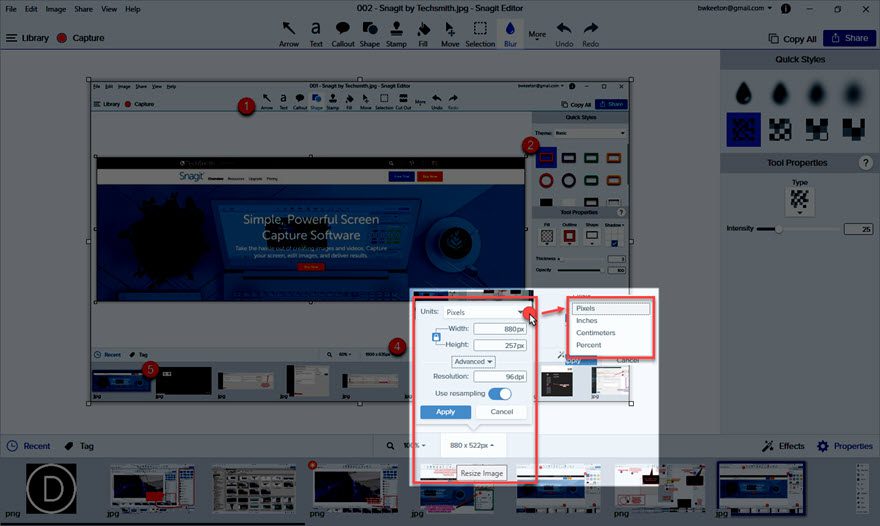Open the Effects panel
880x526 pixels.
(783, 446)
